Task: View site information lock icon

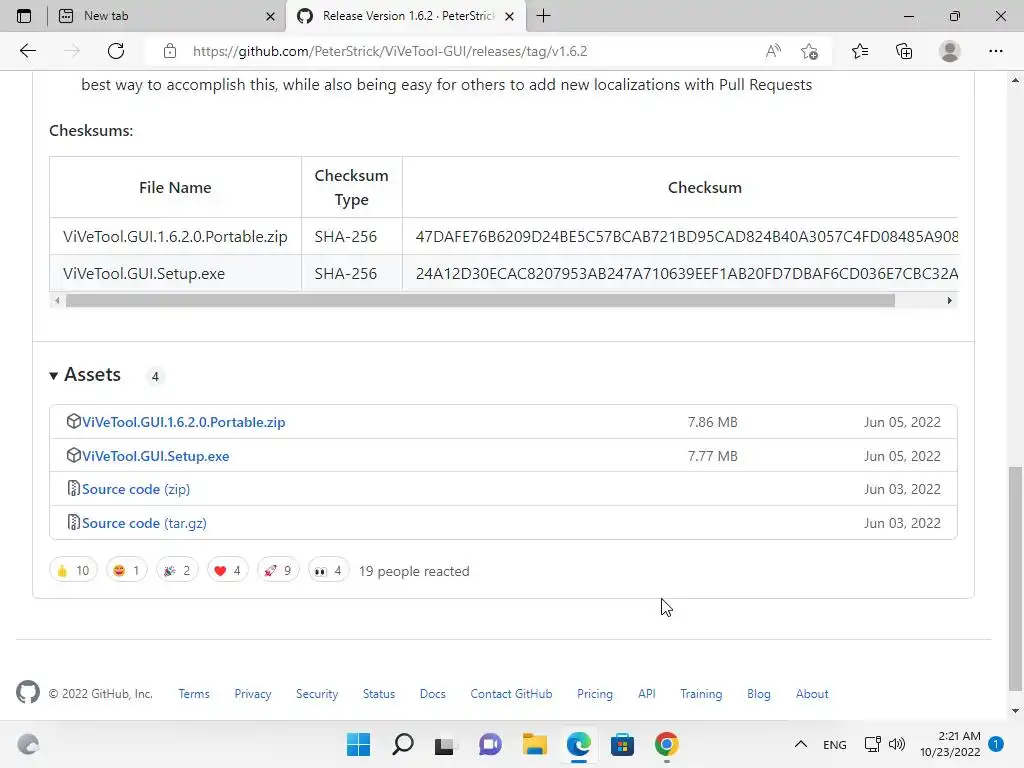Action: point(170,51)
